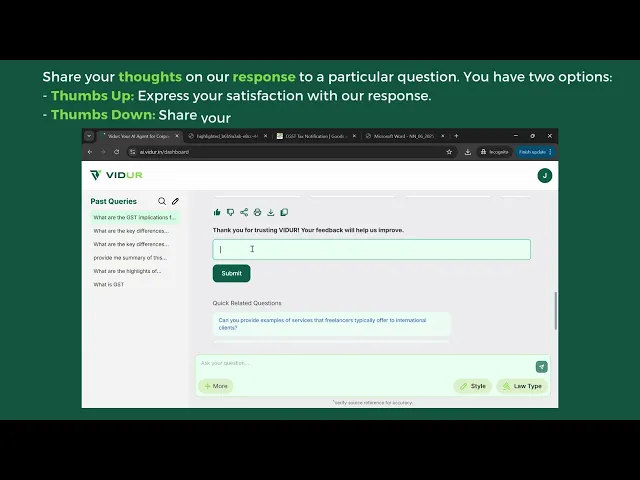Click browser forward arrow

click(103, 152)
